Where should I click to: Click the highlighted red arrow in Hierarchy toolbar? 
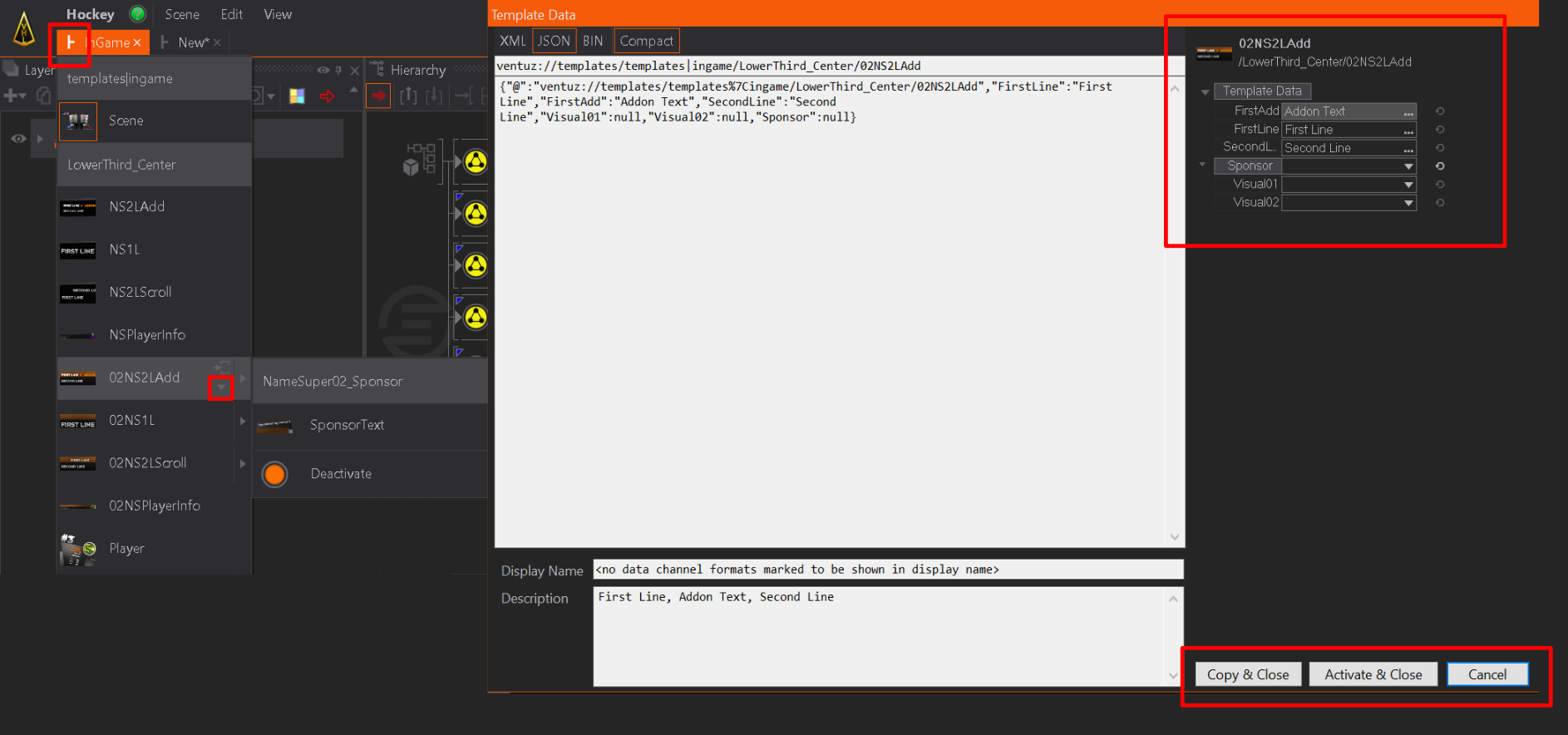[378, 96]
